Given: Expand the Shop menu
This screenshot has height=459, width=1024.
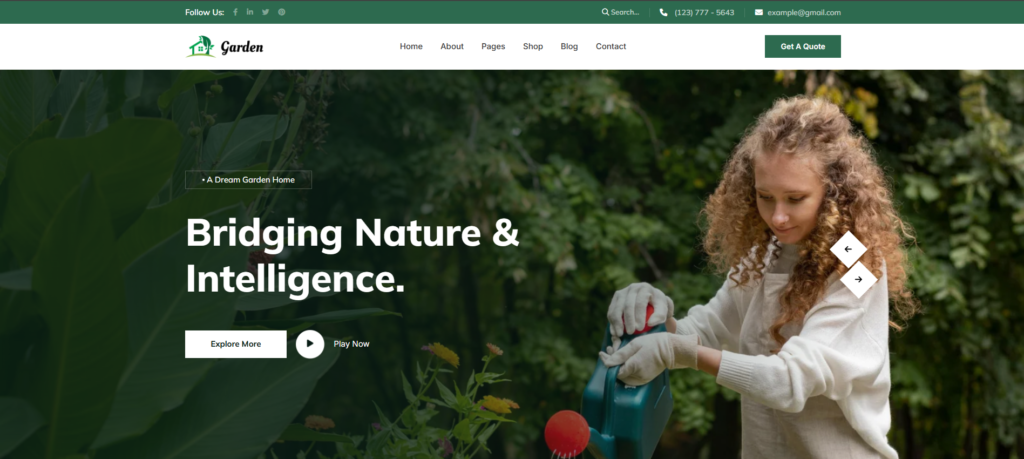Looking at the screenshot, I should click(533, 46).
